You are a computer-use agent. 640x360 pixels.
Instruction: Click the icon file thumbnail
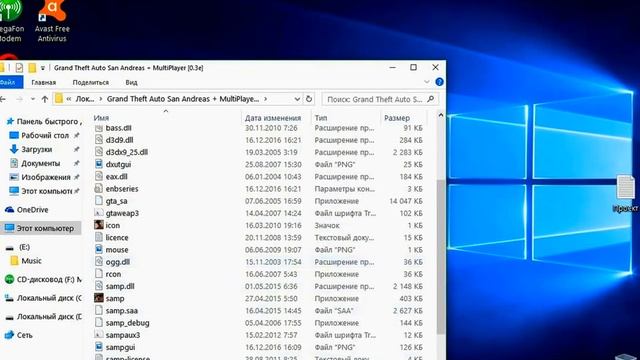(98, 225)
